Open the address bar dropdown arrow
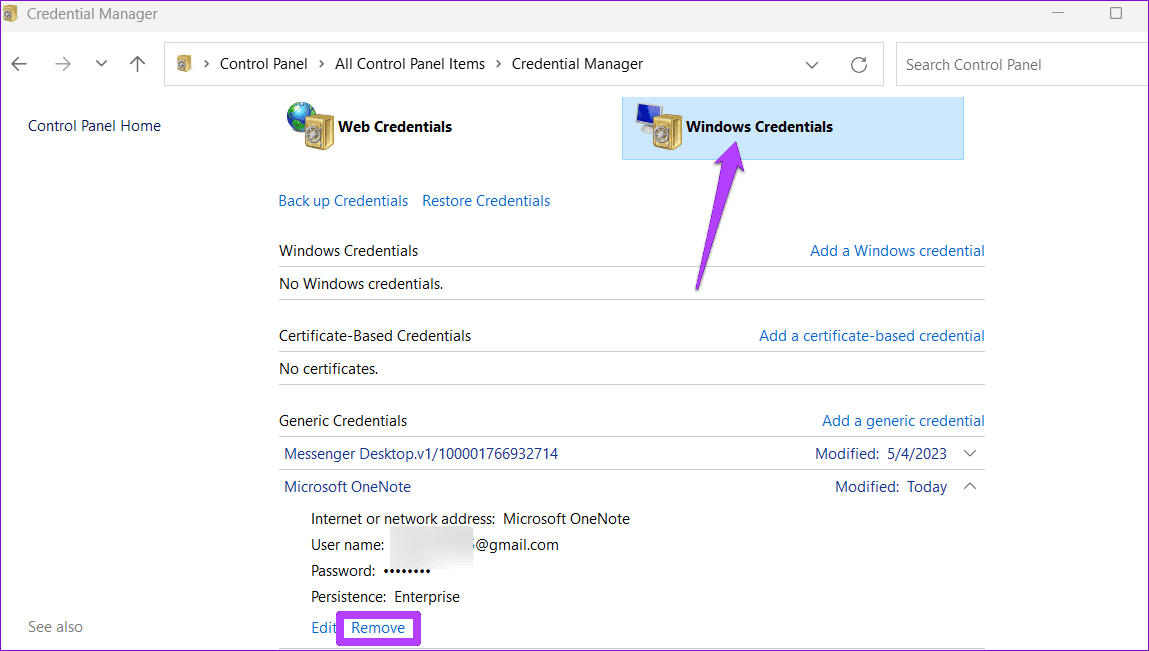The height and width of the screenshot is (651, 1149). coord(812,63)
